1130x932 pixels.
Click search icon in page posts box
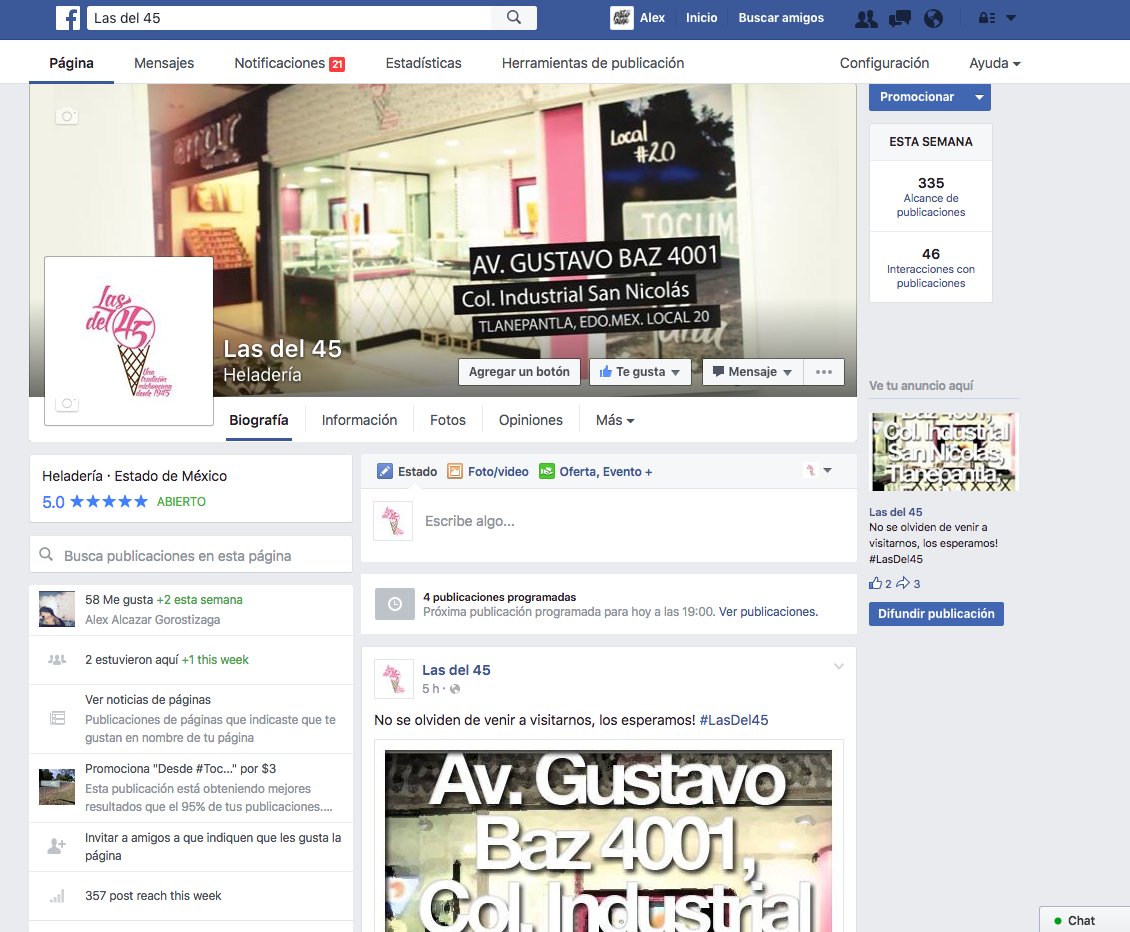tap(46, 554)
